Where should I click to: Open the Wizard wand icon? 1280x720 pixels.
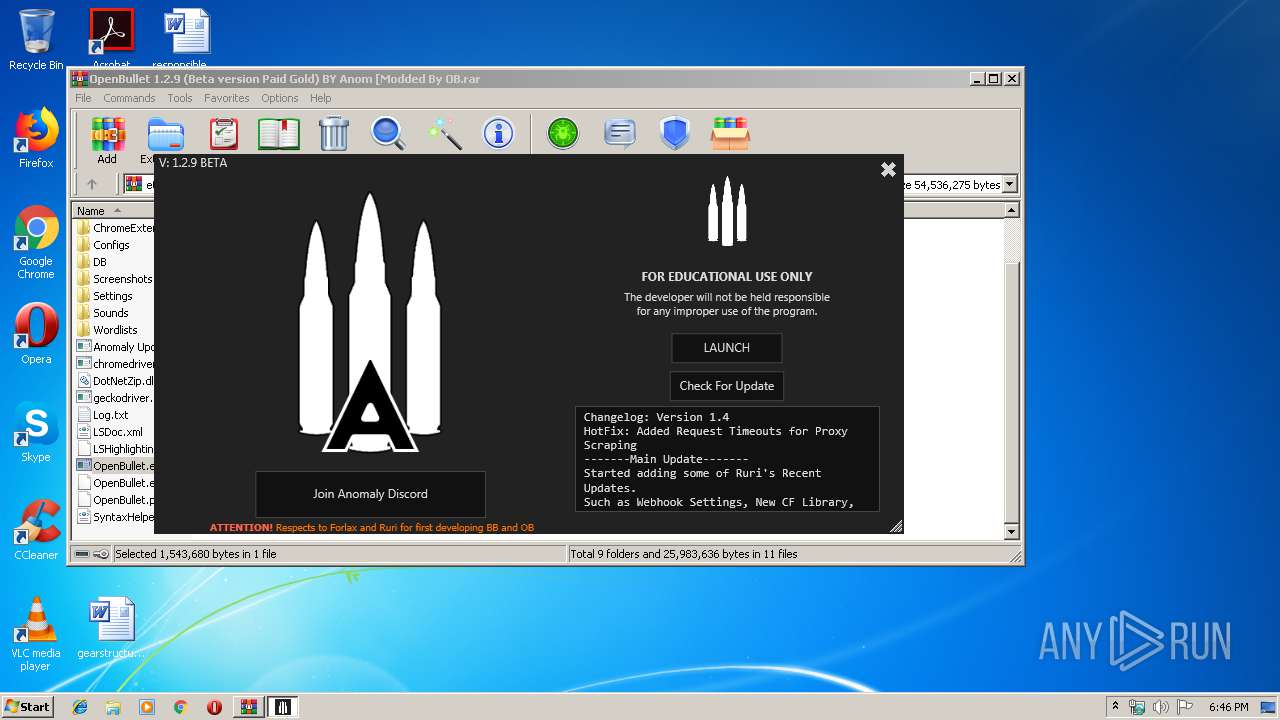coord(444,133)
